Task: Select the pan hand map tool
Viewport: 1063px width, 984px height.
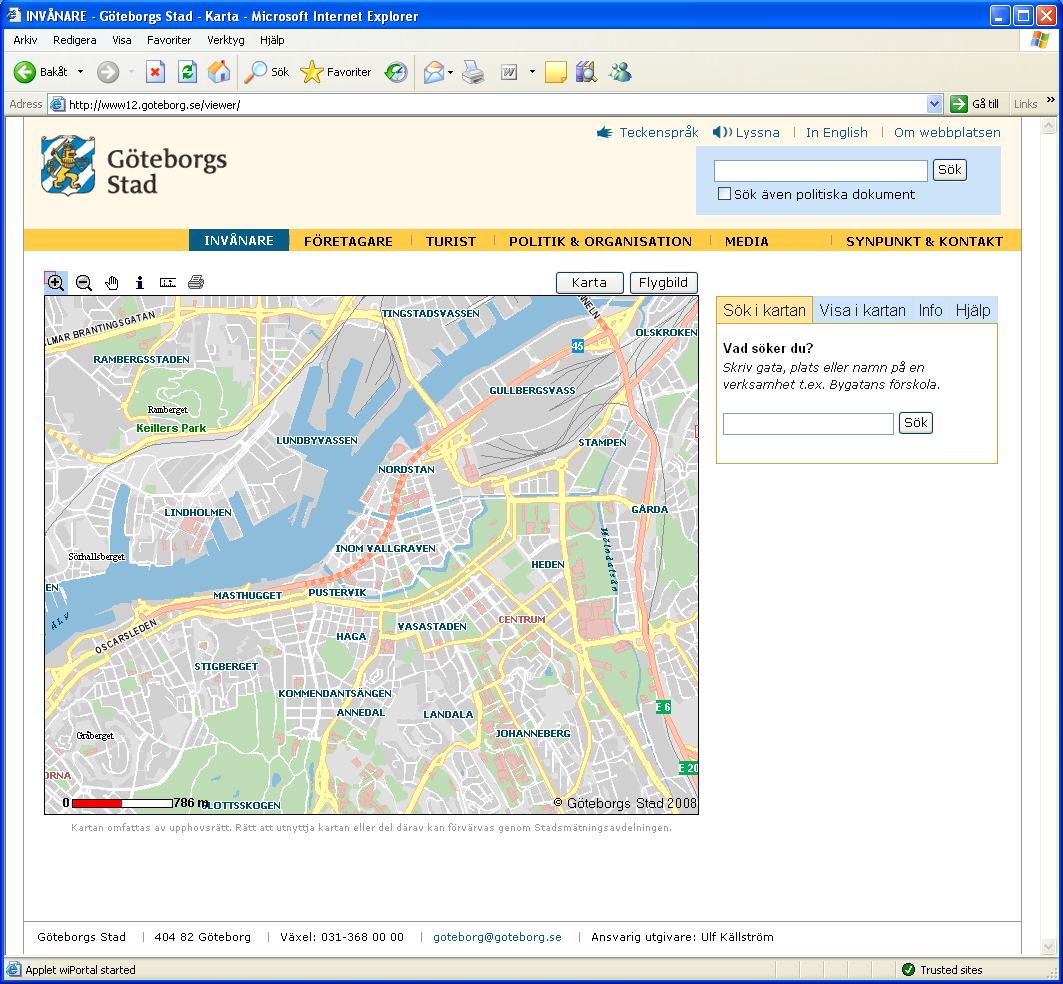Action: (112, 283)
